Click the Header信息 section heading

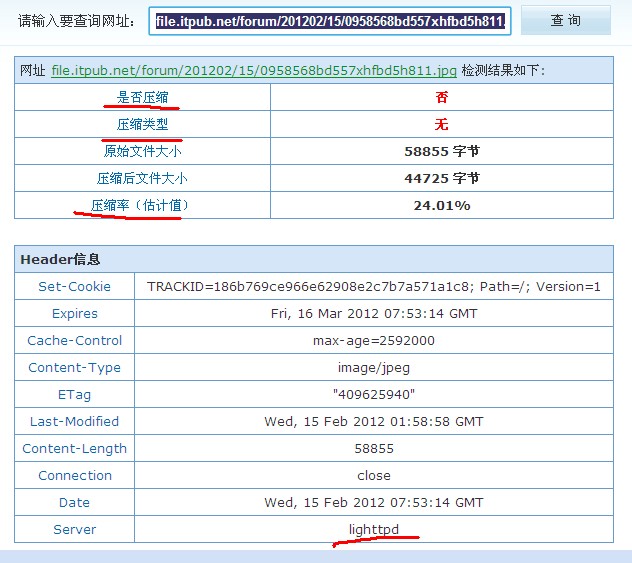(60, 259)
